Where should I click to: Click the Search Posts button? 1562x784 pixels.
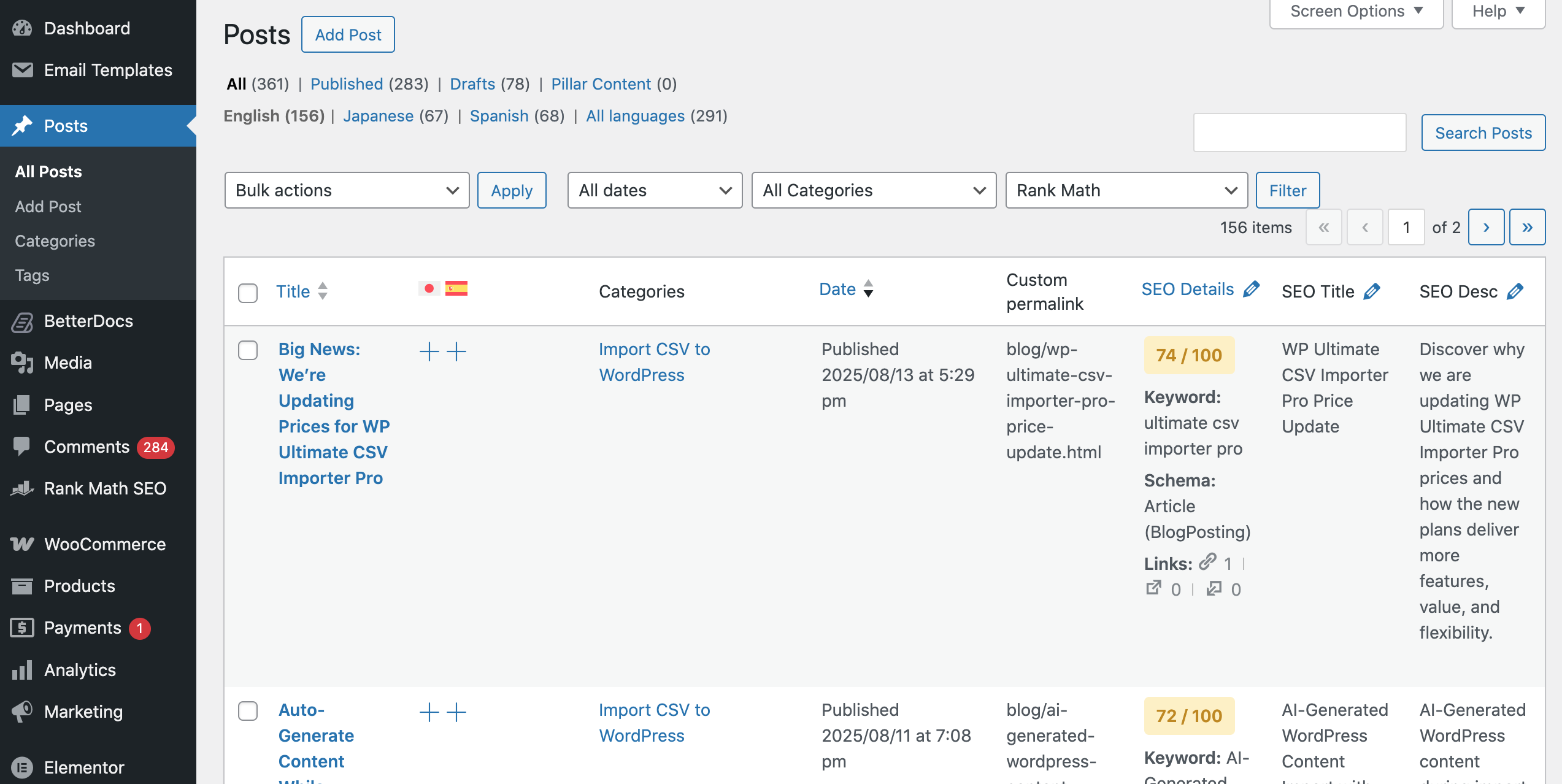1483,133
